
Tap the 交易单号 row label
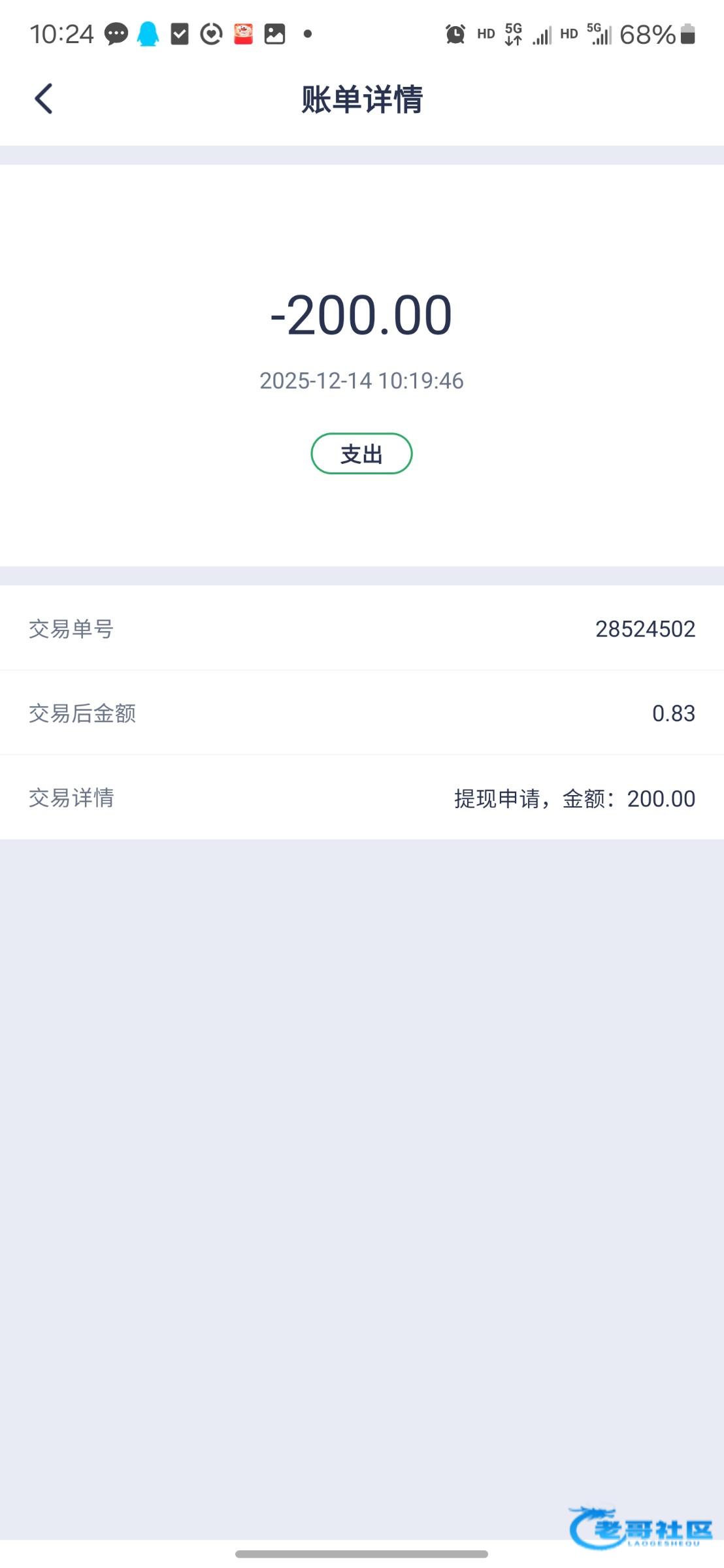(71, 629)
